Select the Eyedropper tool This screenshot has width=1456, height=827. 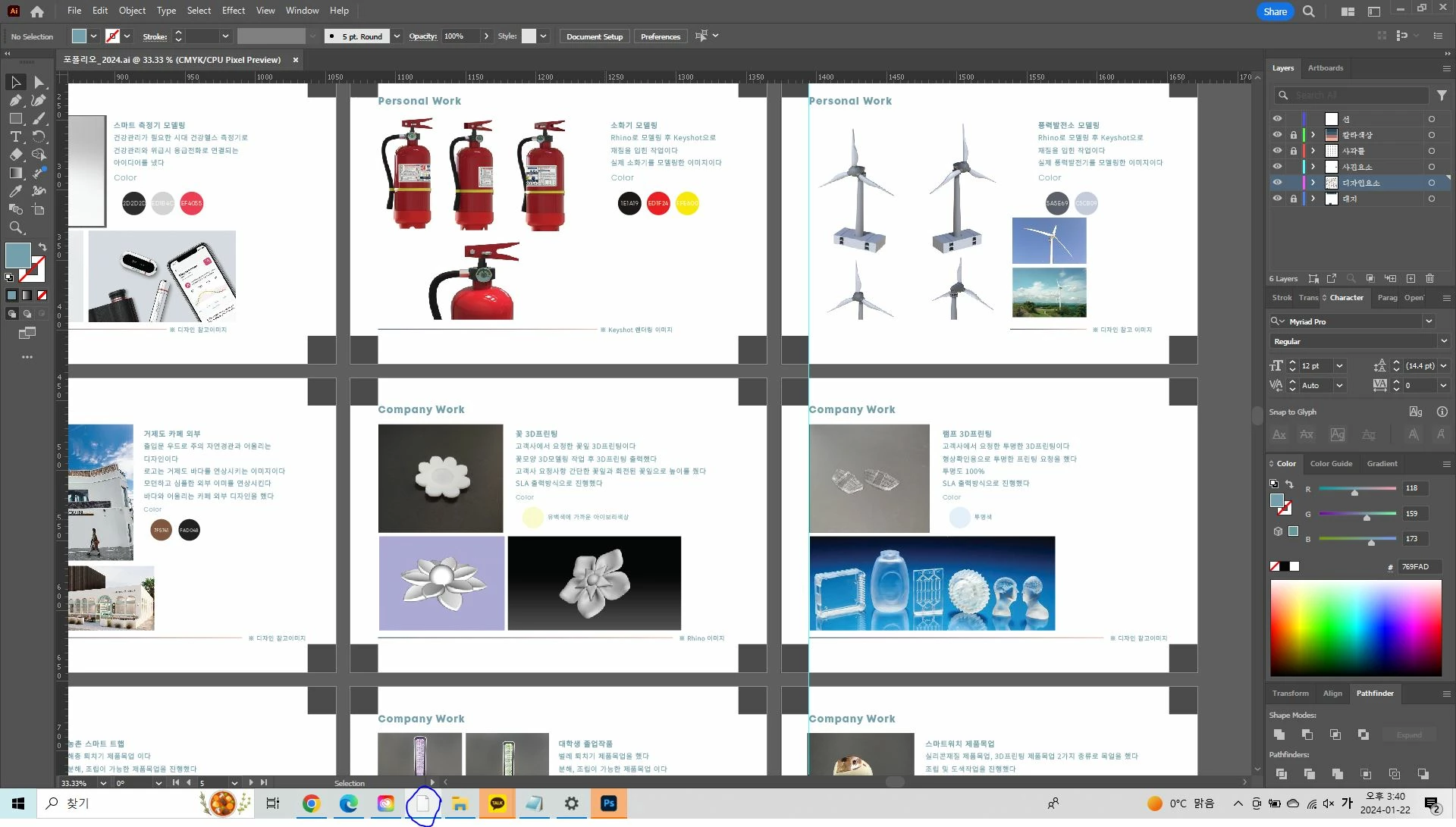[16, 191]
